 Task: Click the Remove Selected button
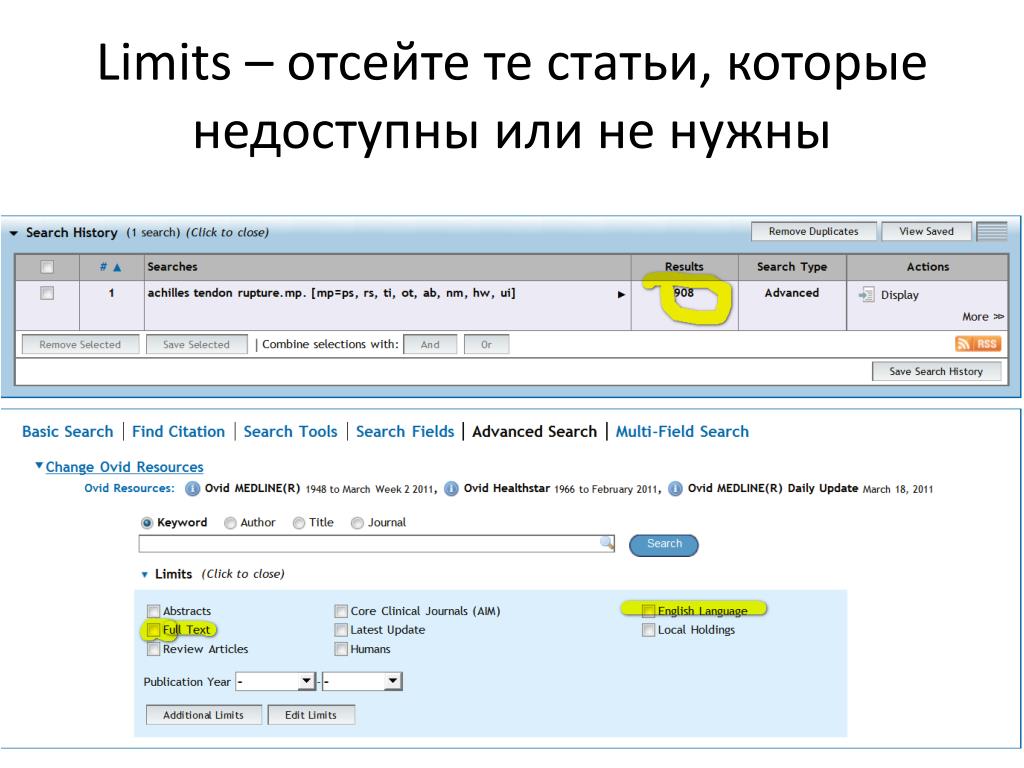coord(80,344)
